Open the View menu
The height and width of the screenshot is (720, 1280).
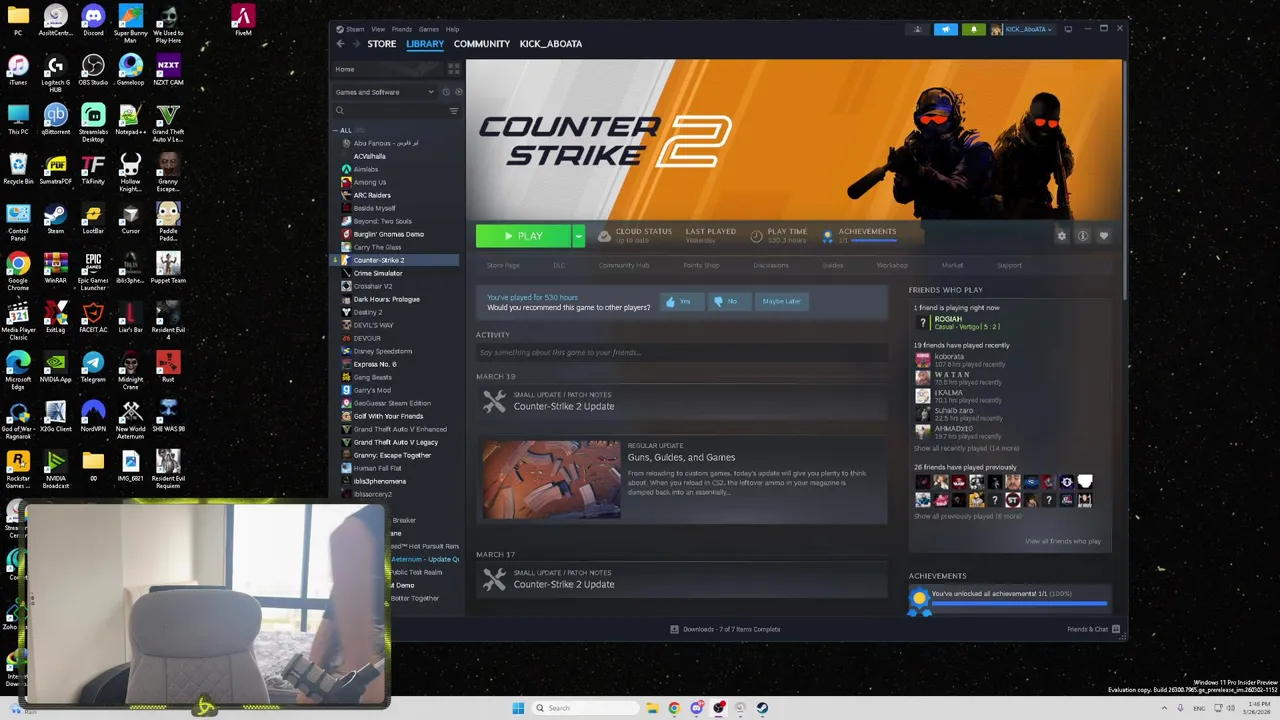click(378, 29)
